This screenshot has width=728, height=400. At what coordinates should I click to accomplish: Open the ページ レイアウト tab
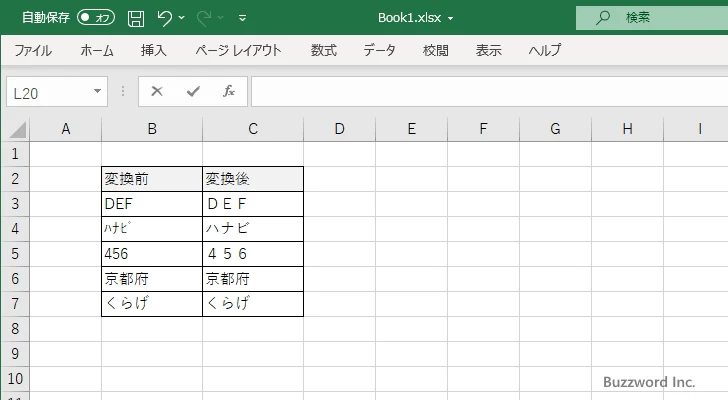238,50
